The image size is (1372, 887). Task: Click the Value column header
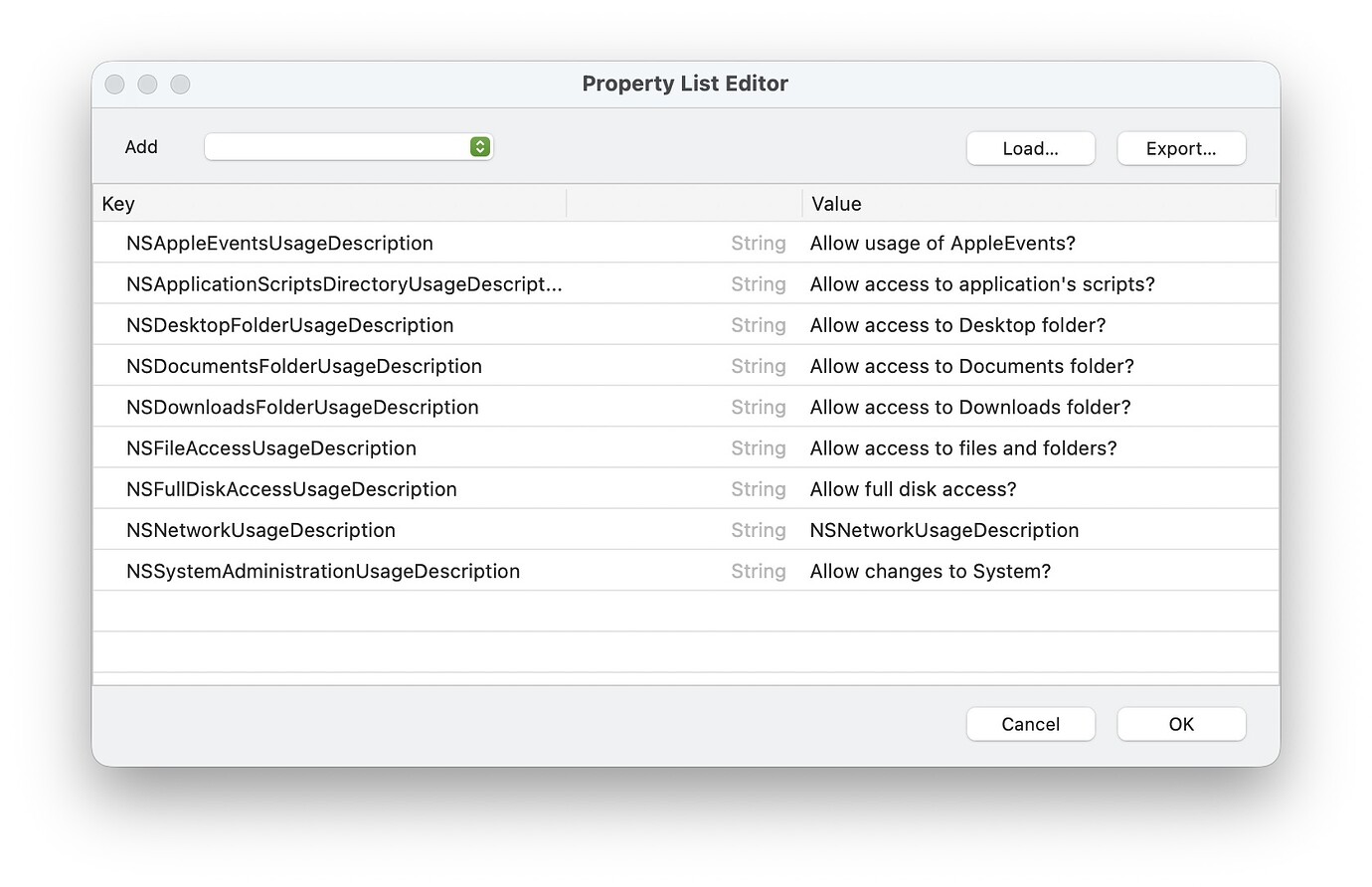(x=835, y=203)
